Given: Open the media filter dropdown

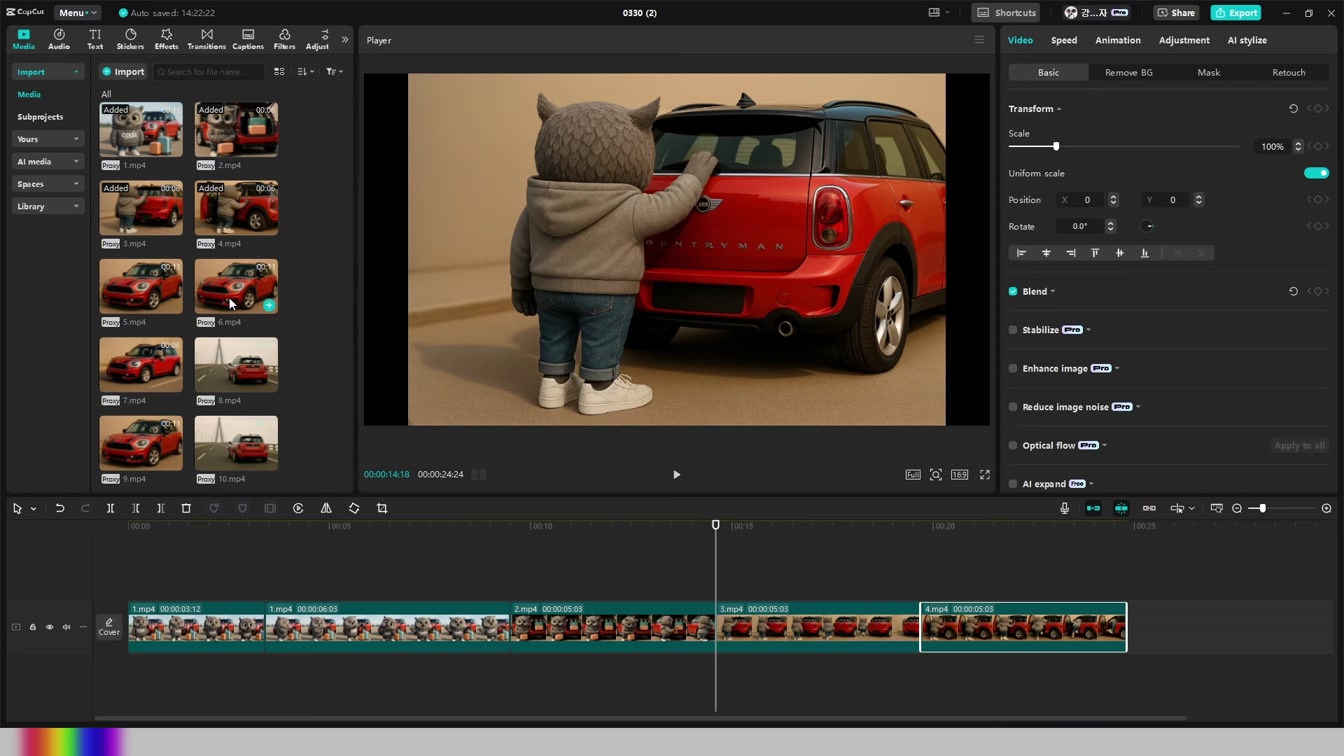Looking at the screenshot, I should (334, 72).
